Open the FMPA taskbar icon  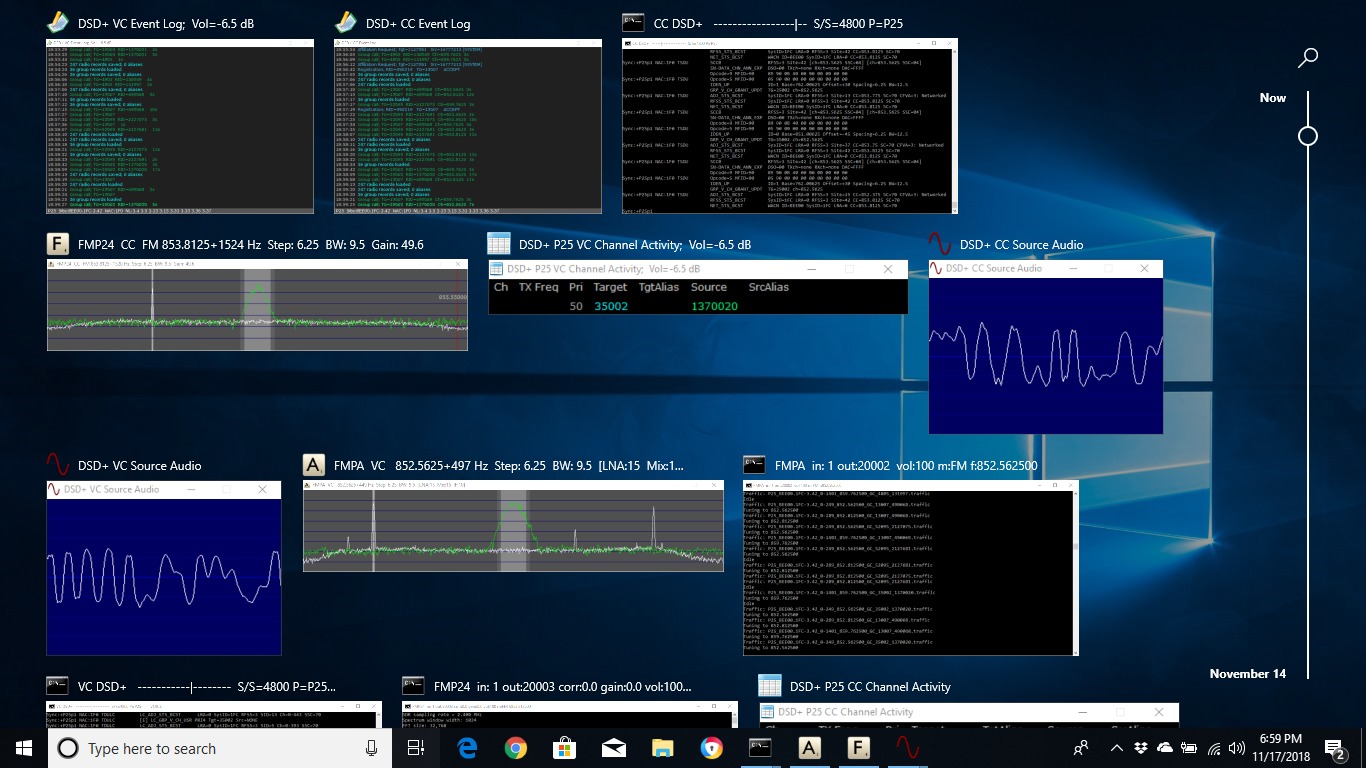[x=810, y=747]
